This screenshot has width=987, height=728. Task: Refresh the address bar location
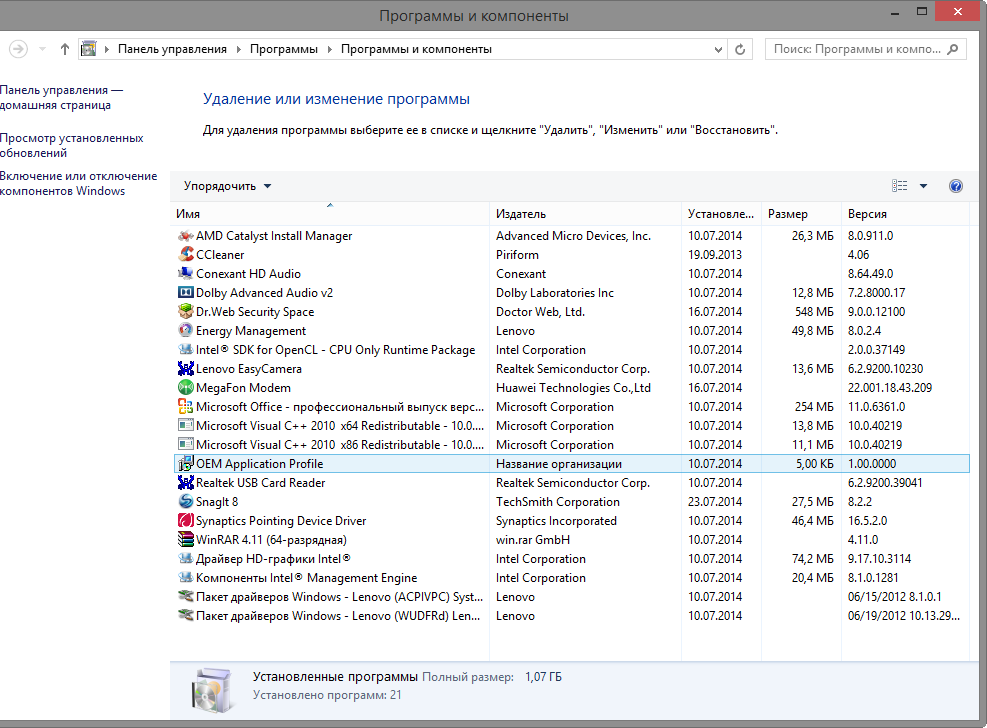pyautogui.click(x=740, y=49)
